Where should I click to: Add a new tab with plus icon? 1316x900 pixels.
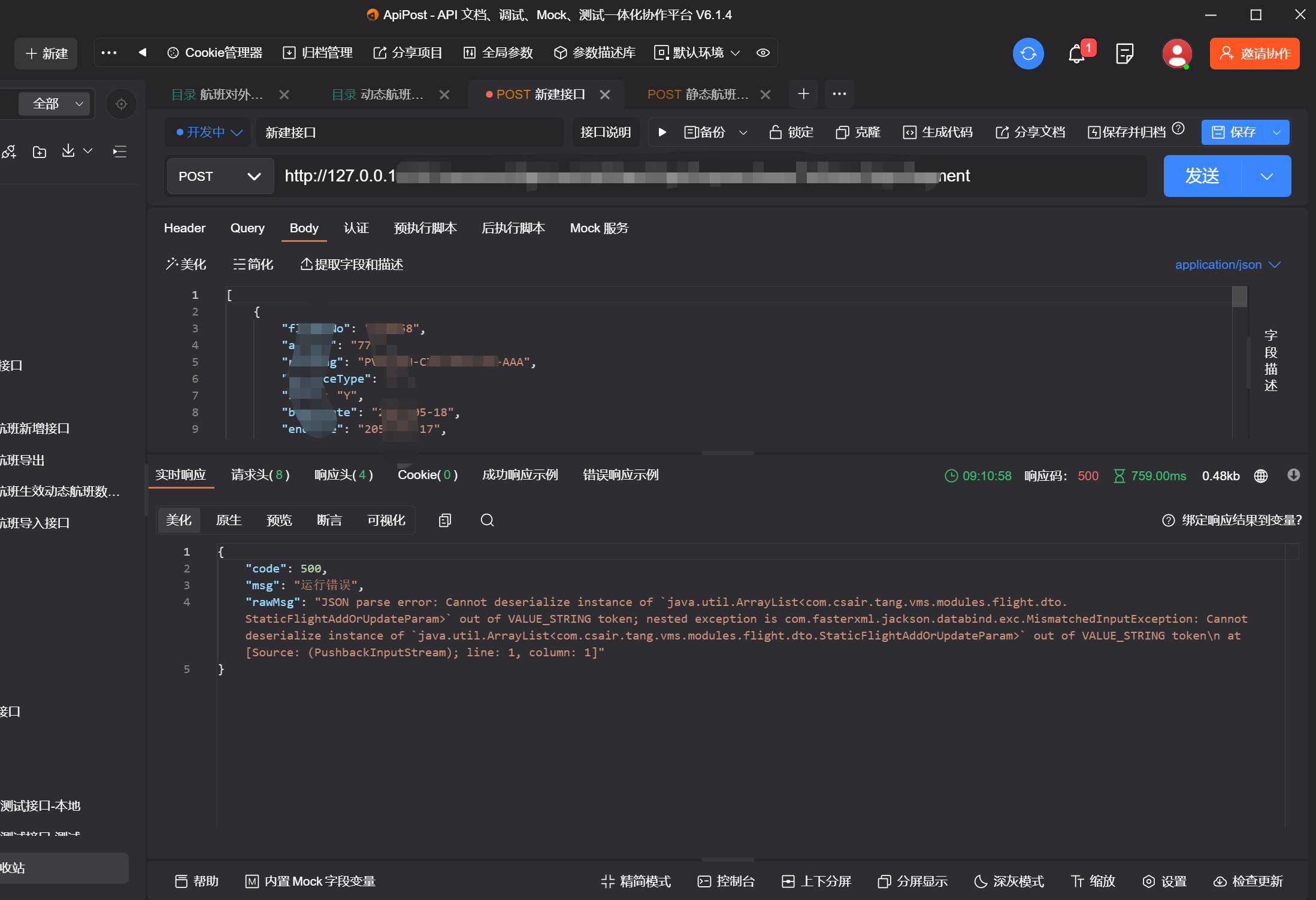[803, 93]
